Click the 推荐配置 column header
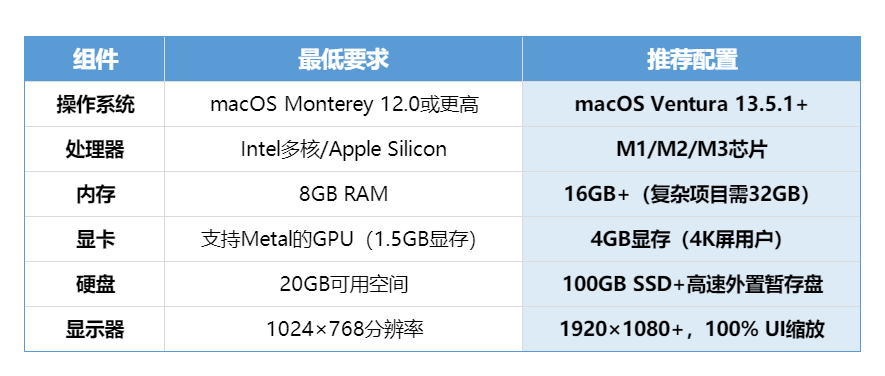 point(691,59)
